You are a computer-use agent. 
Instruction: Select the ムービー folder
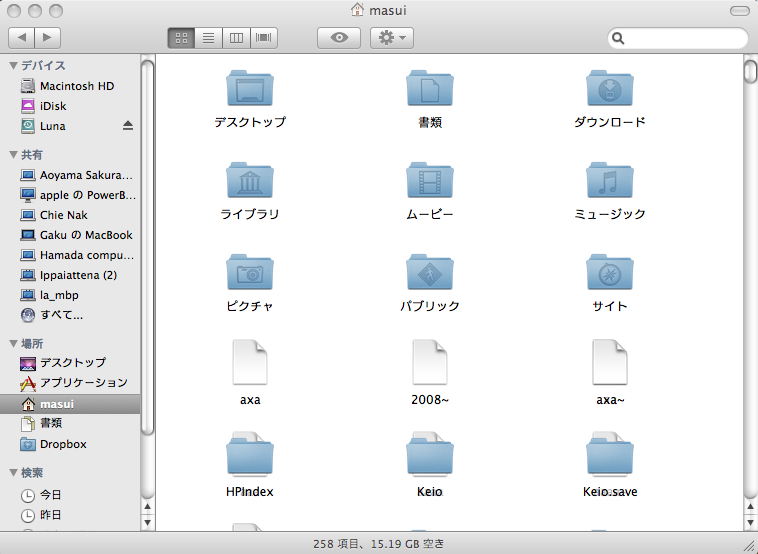pyautogui.click(x=430, y=180)
